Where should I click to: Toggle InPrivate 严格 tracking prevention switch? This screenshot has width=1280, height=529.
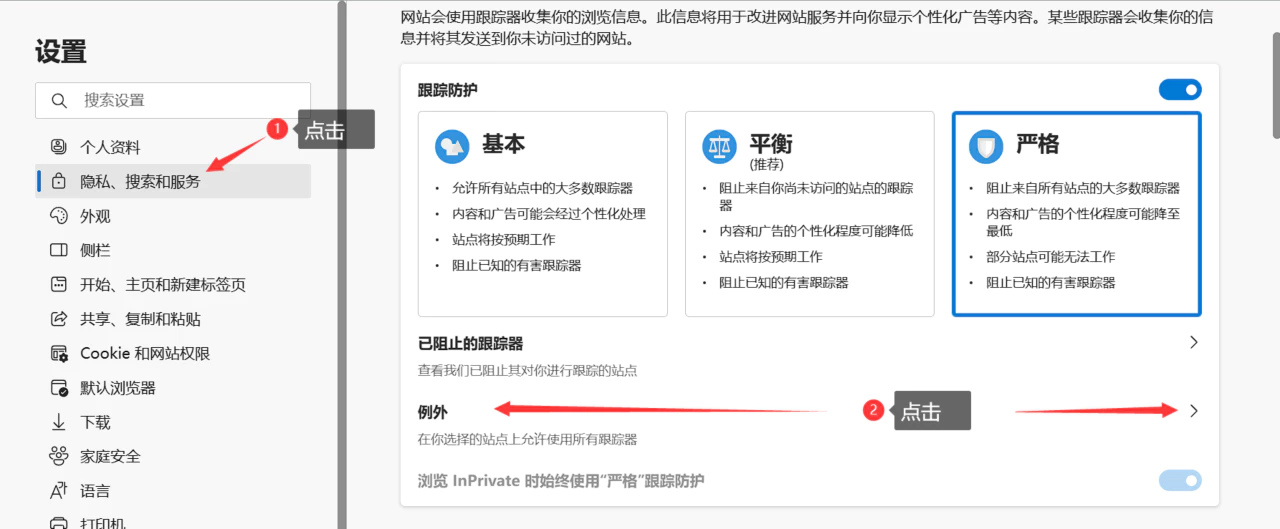[1180, 481]
